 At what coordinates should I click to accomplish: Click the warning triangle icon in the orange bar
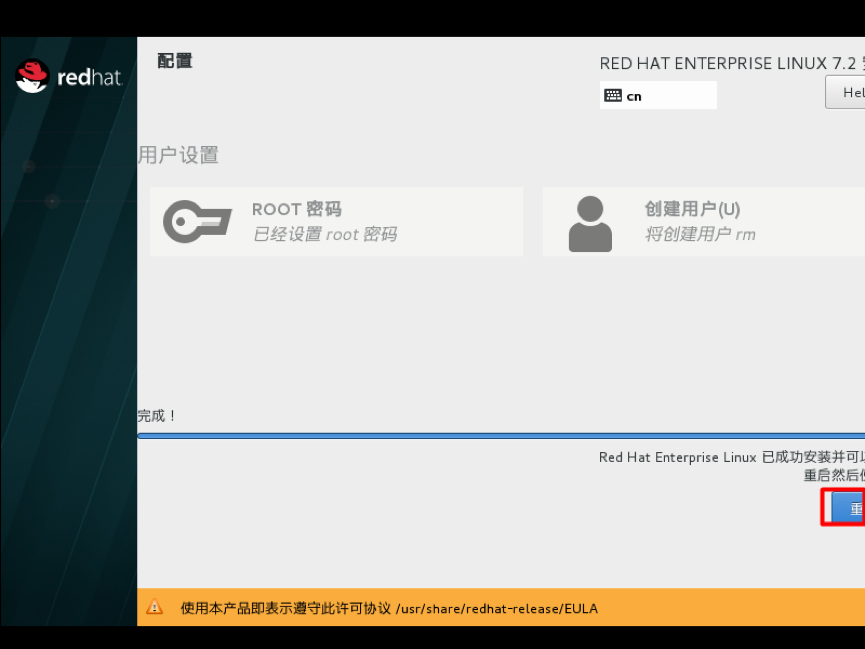(x=154, y=607)
